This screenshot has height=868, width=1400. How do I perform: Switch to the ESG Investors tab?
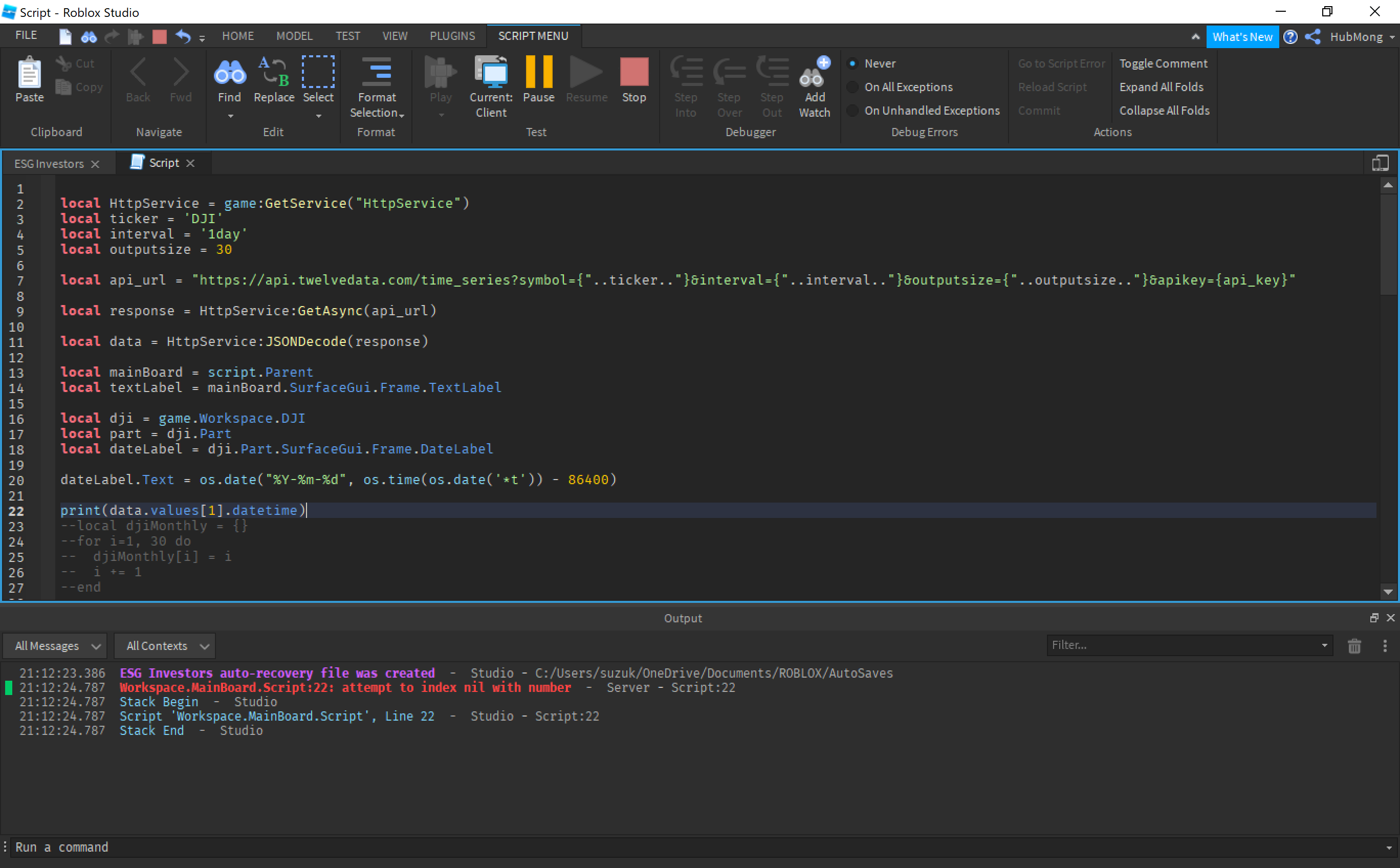[49, 164]
